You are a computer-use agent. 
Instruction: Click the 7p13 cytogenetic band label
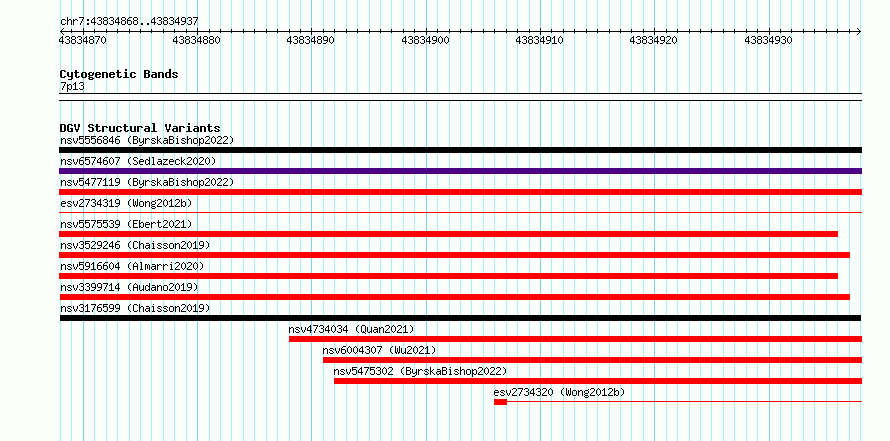click(x=72, y=86)
